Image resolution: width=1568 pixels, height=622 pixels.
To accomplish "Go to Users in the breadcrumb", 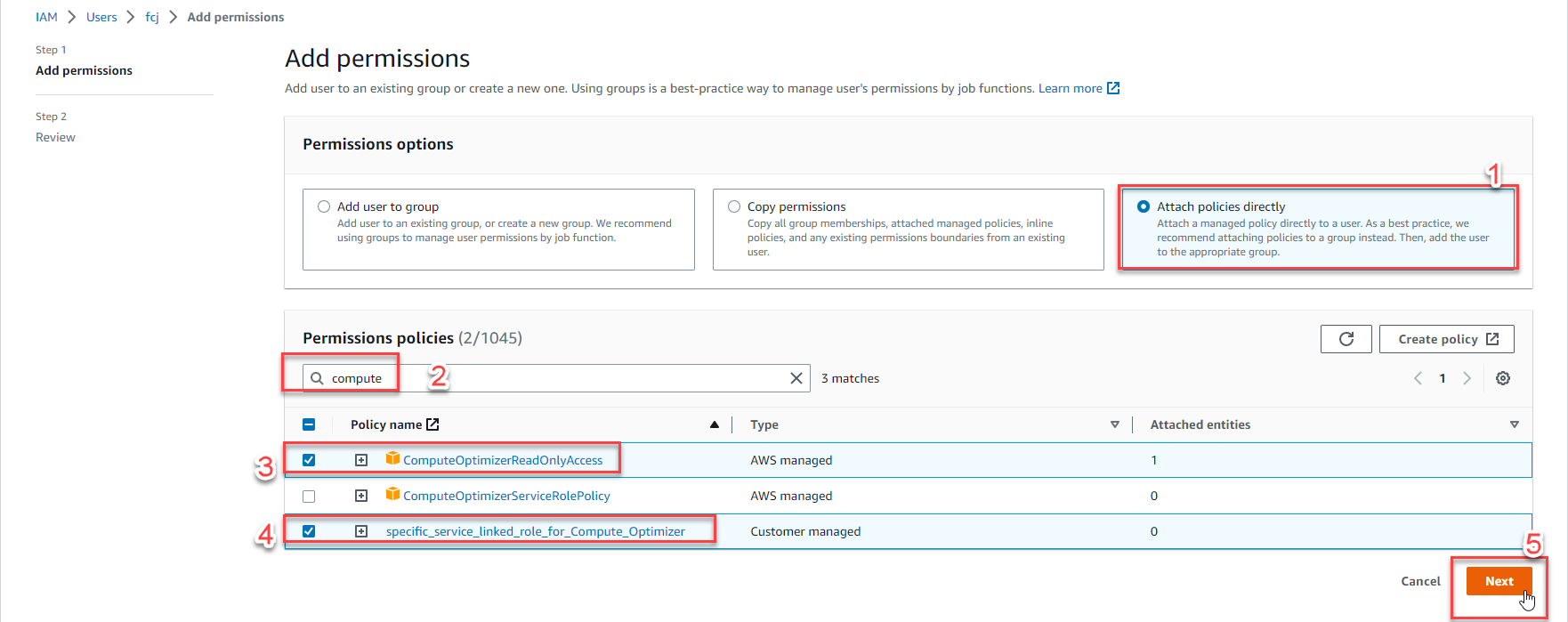I will [x=101, y=17].
